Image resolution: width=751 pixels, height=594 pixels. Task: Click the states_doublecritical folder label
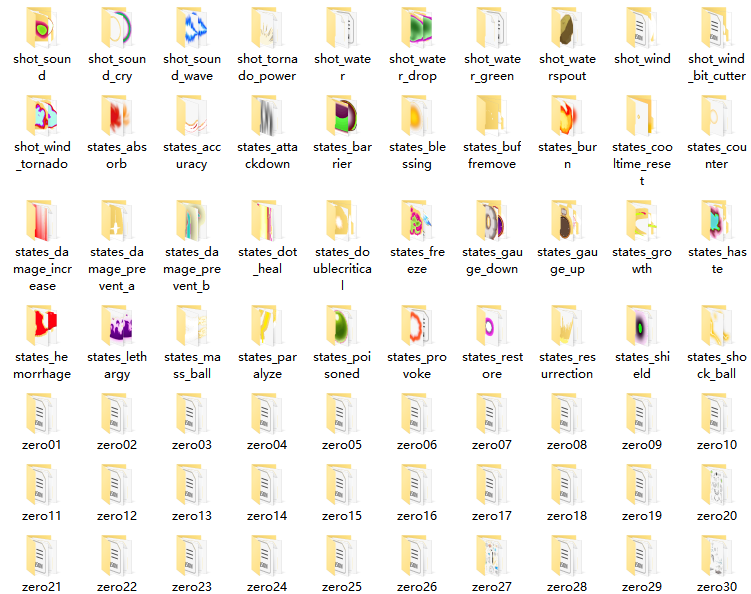(x=342, y=269)
